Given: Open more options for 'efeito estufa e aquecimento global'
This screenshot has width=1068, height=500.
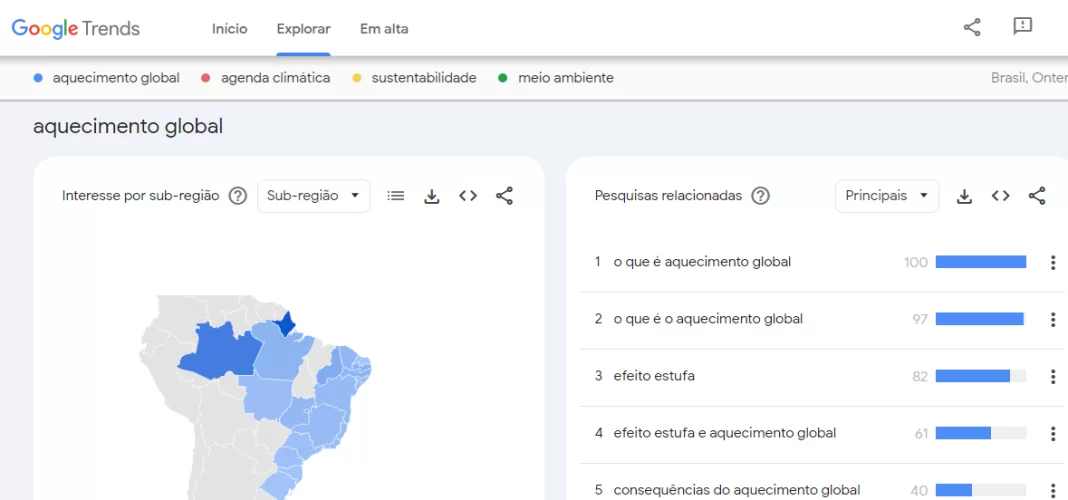Looking at the screenshot, I should pos(1053,433).
